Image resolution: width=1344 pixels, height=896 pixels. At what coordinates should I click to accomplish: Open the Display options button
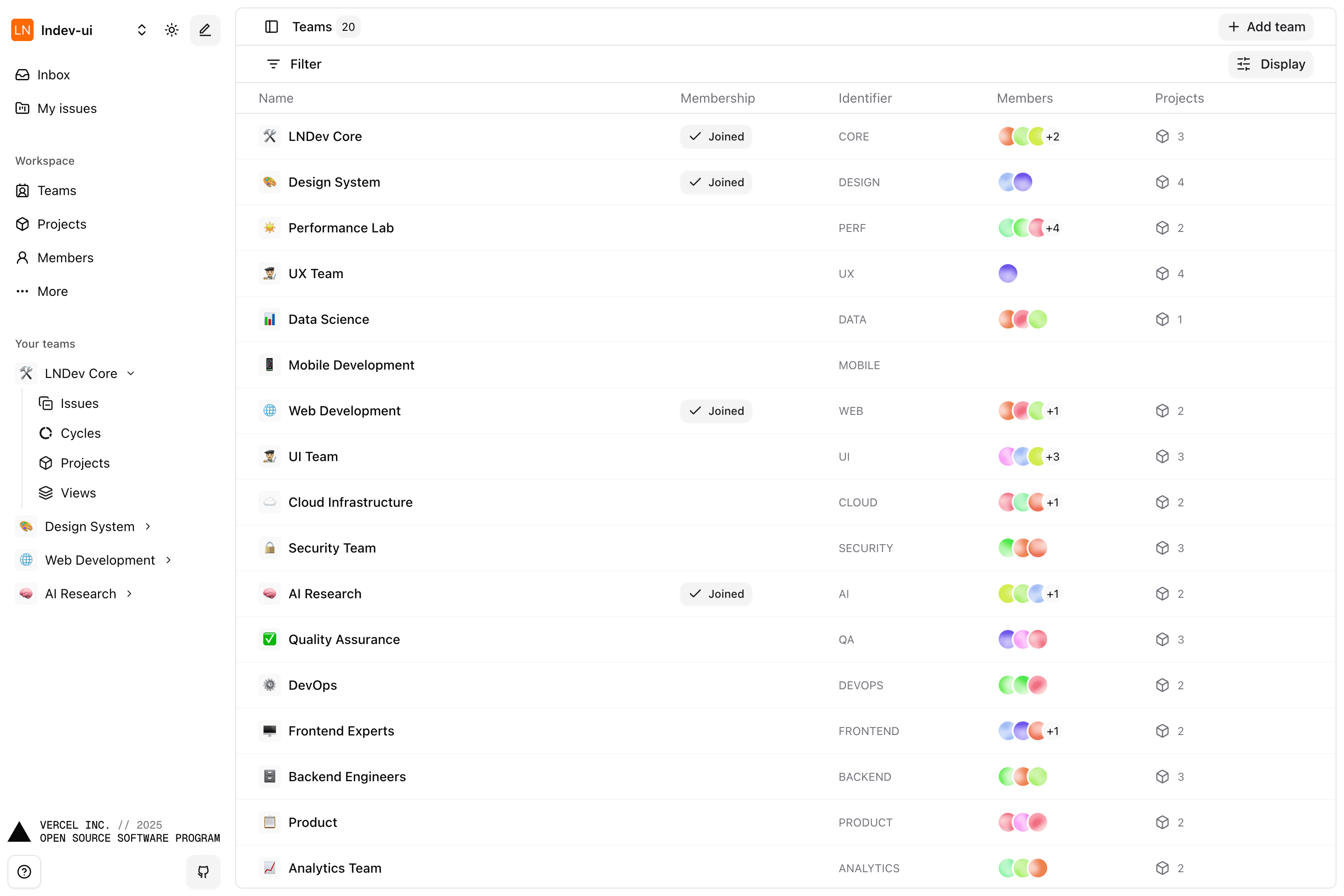pyautogui.click(x=1271, y=64)
